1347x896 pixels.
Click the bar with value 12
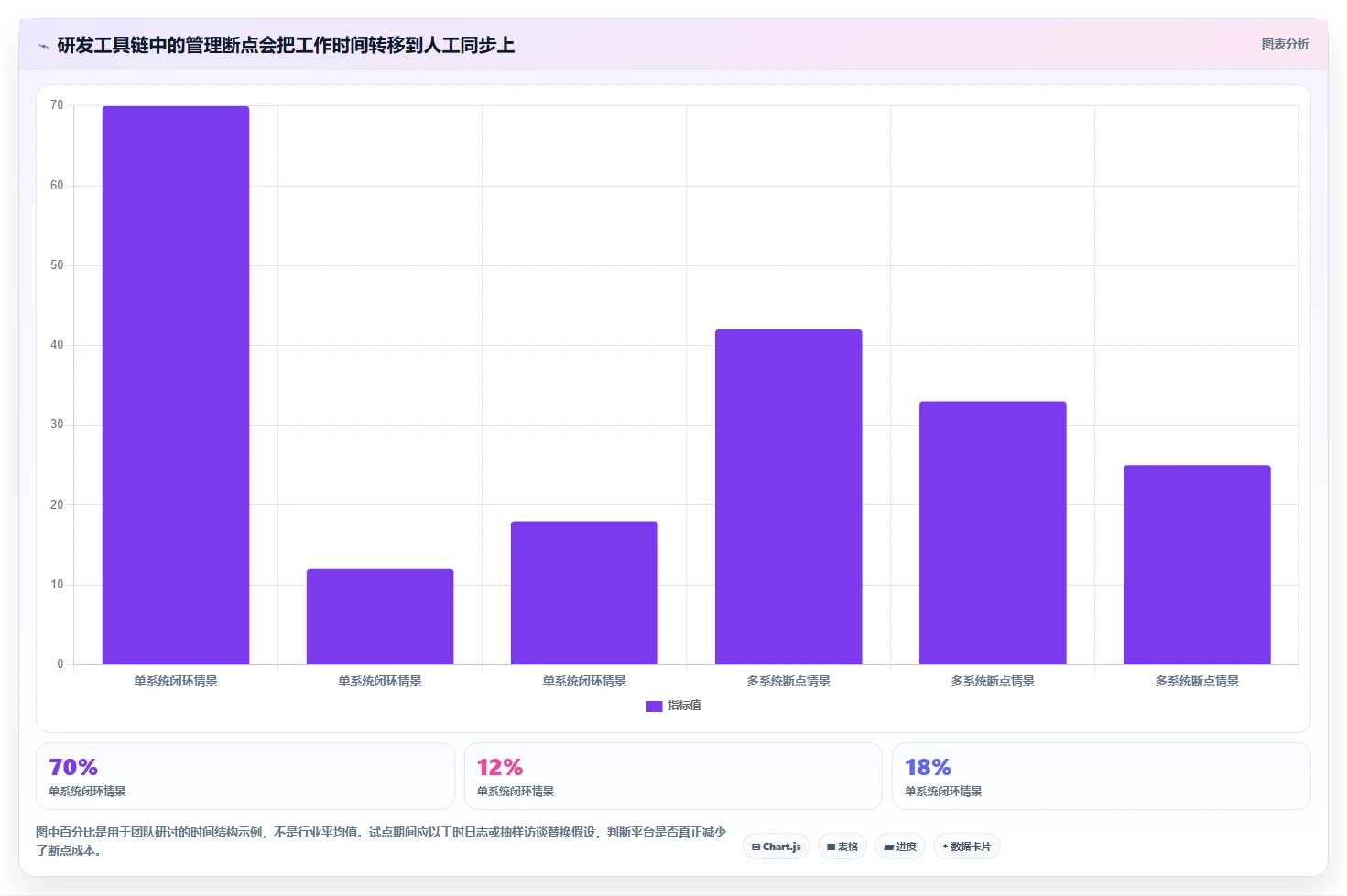(380, 617)
